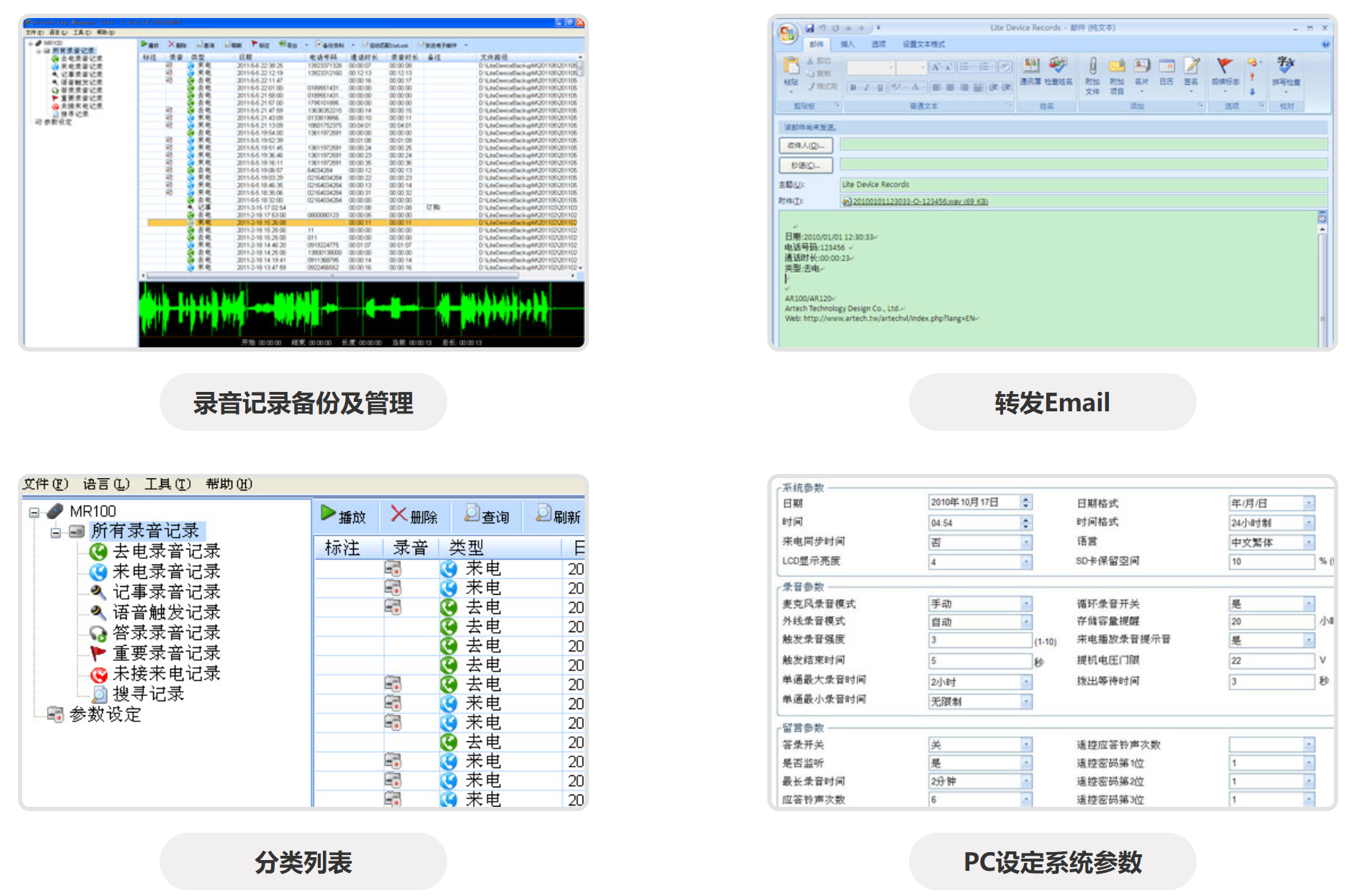Click the 标注 column header
The width and height of the screenshot is (1362, 896).
click(348, 548)
